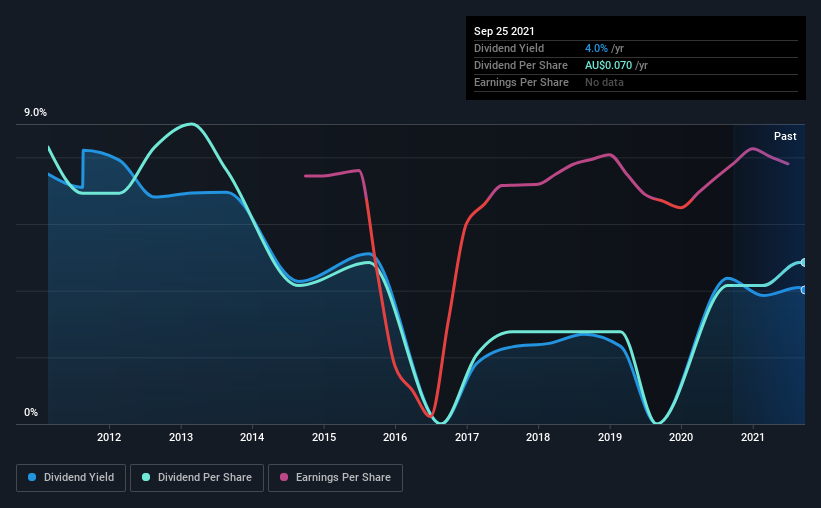Click the pink Earnings Per Share legend dot
Screen dimensions: 821x508
point(284,477)
